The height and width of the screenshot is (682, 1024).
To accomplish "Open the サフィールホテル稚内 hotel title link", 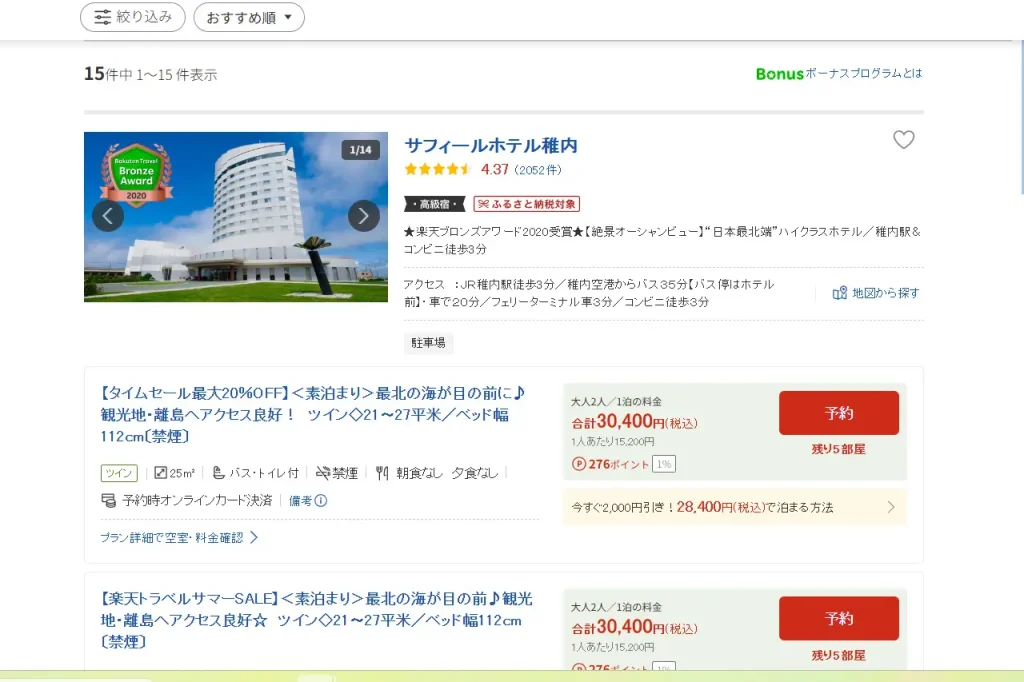I will click(491, 145).
